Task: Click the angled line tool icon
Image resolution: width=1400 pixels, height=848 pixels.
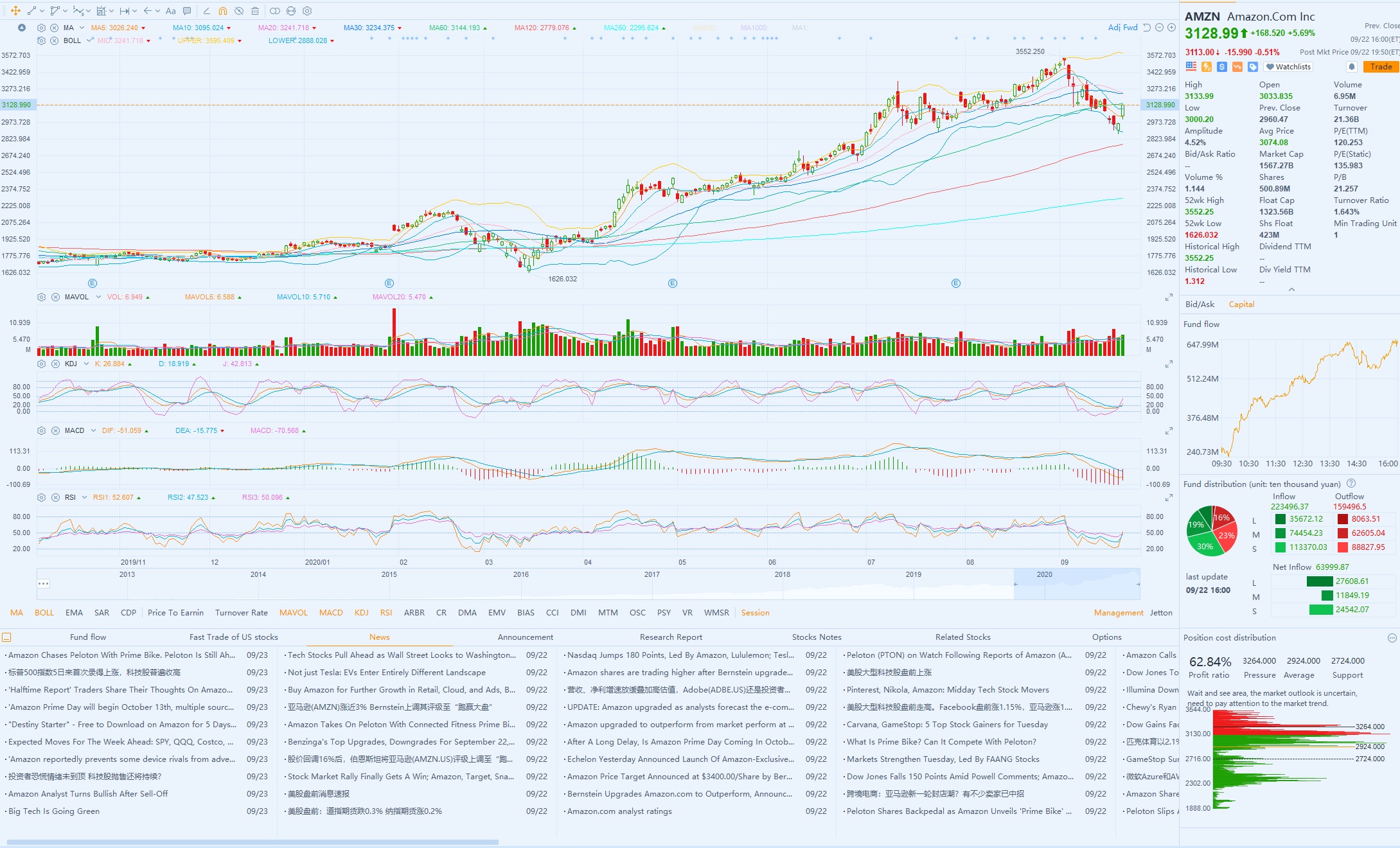Action: [206, 11]
